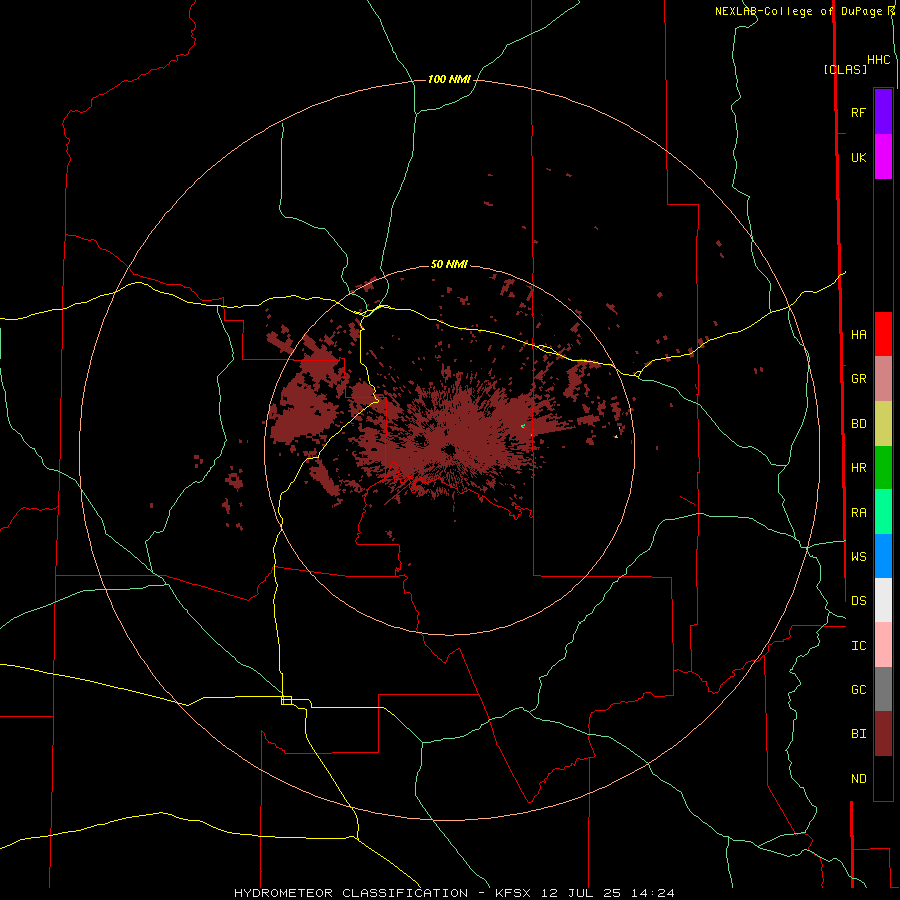The width and height of the screenshot is (900, 900).
Task: Click the IC legend label
Action: pos(858,645)
